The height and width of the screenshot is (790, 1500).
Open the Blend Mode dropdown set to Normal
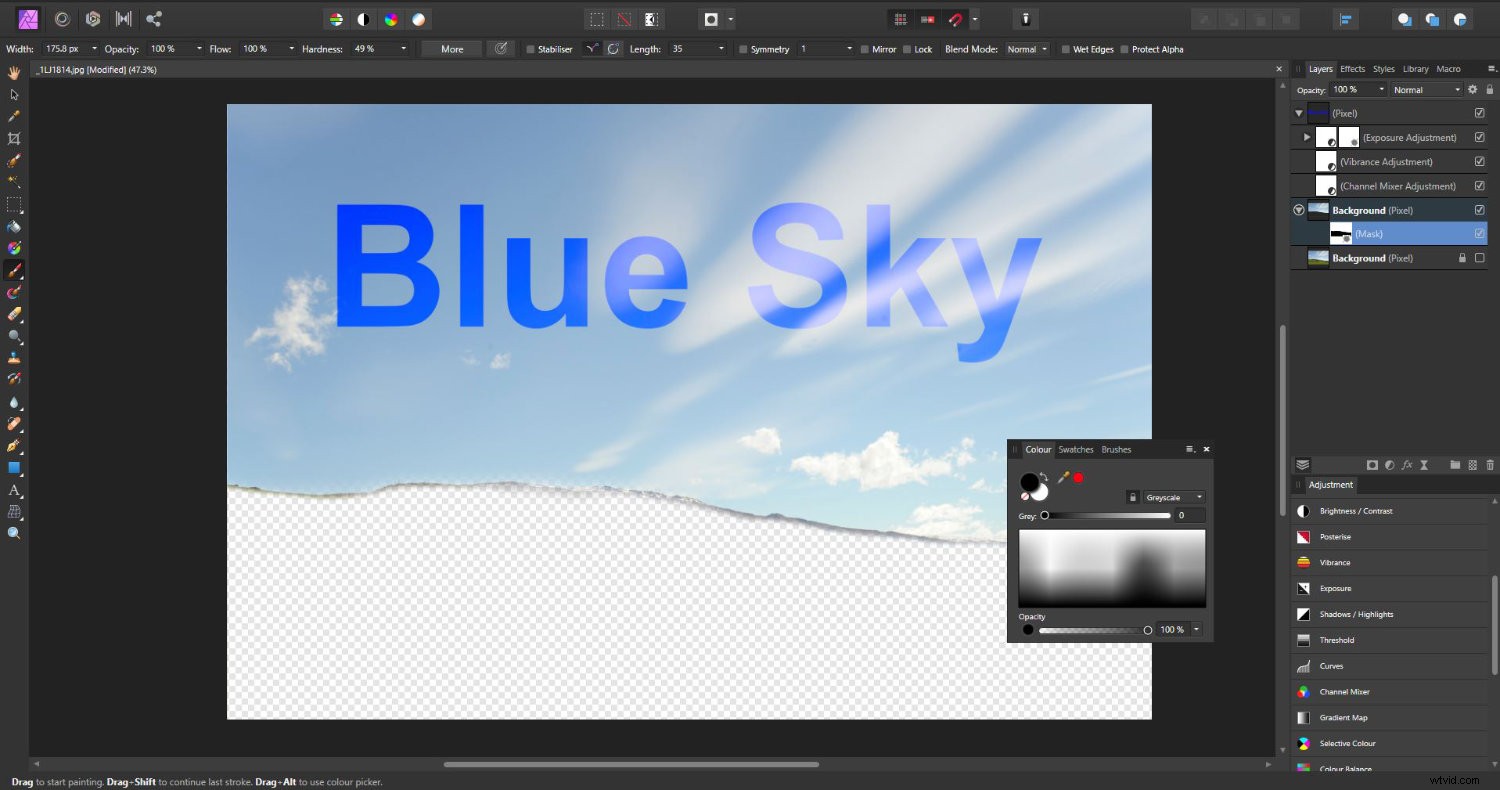coord(1026,48)
